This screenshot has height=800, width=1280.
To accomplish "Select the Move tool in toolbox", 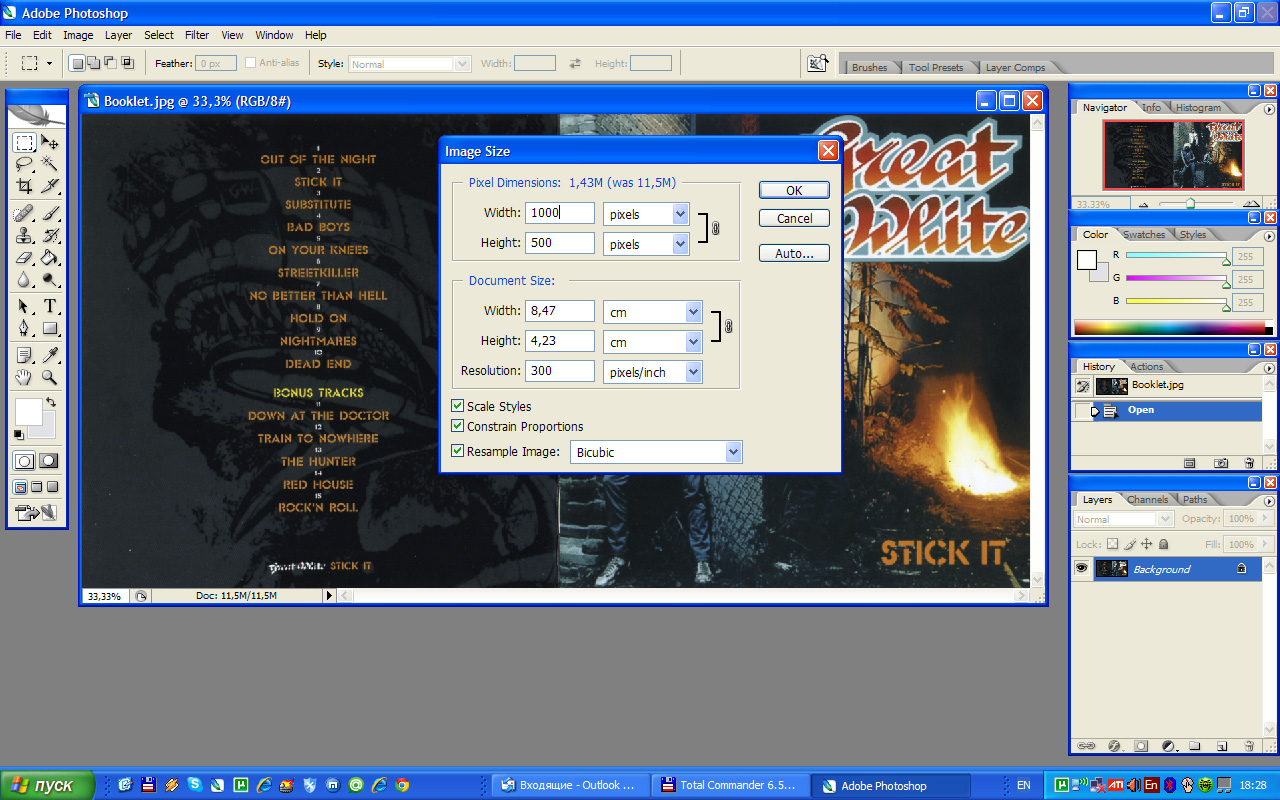I will [x=49, y=143].
